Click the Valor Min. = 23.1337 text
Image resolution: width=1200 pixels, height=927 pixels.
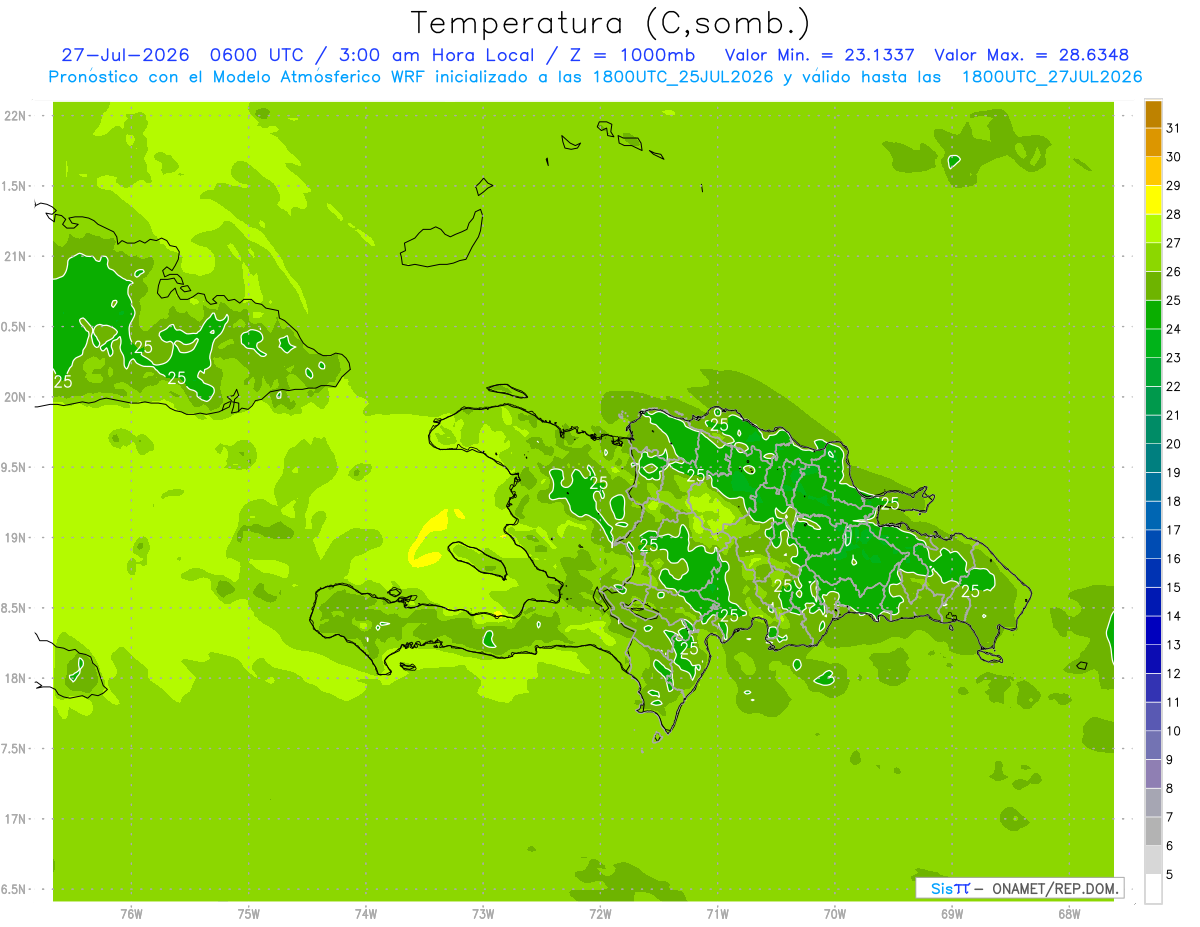[x=820, y=55]
